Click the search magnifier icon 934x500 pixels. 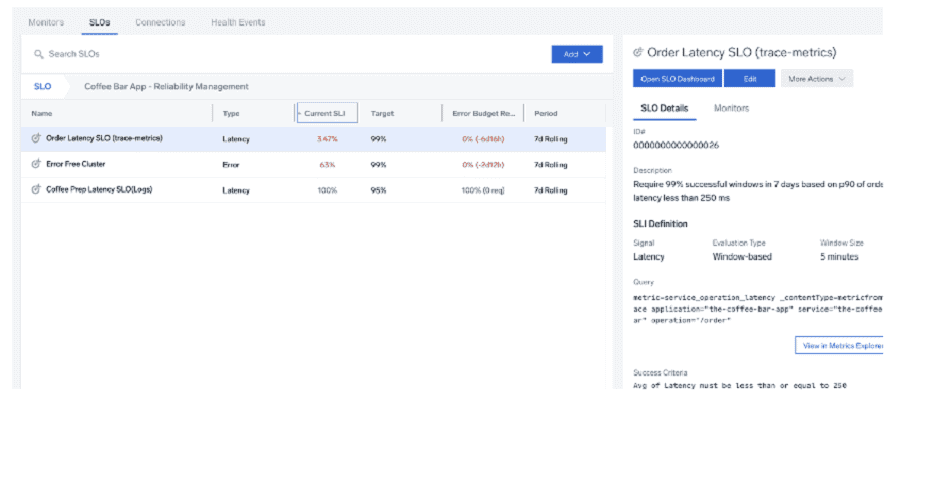[39, 54]
